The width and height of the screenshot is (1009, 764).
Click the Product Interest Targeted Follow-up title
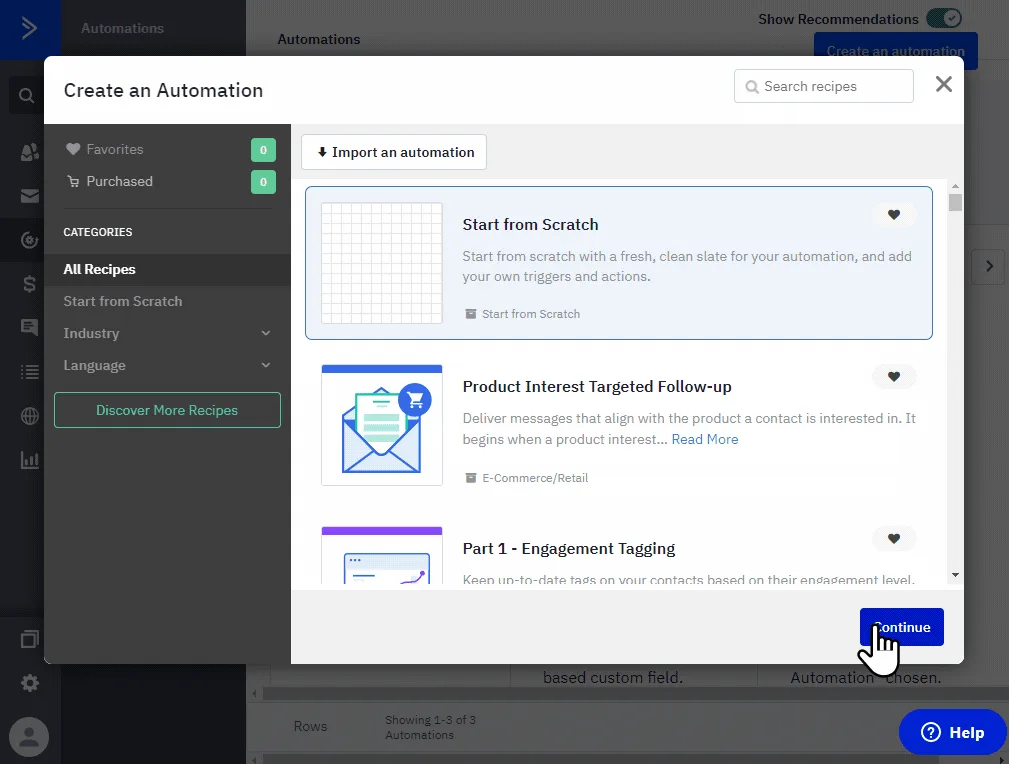597,386
